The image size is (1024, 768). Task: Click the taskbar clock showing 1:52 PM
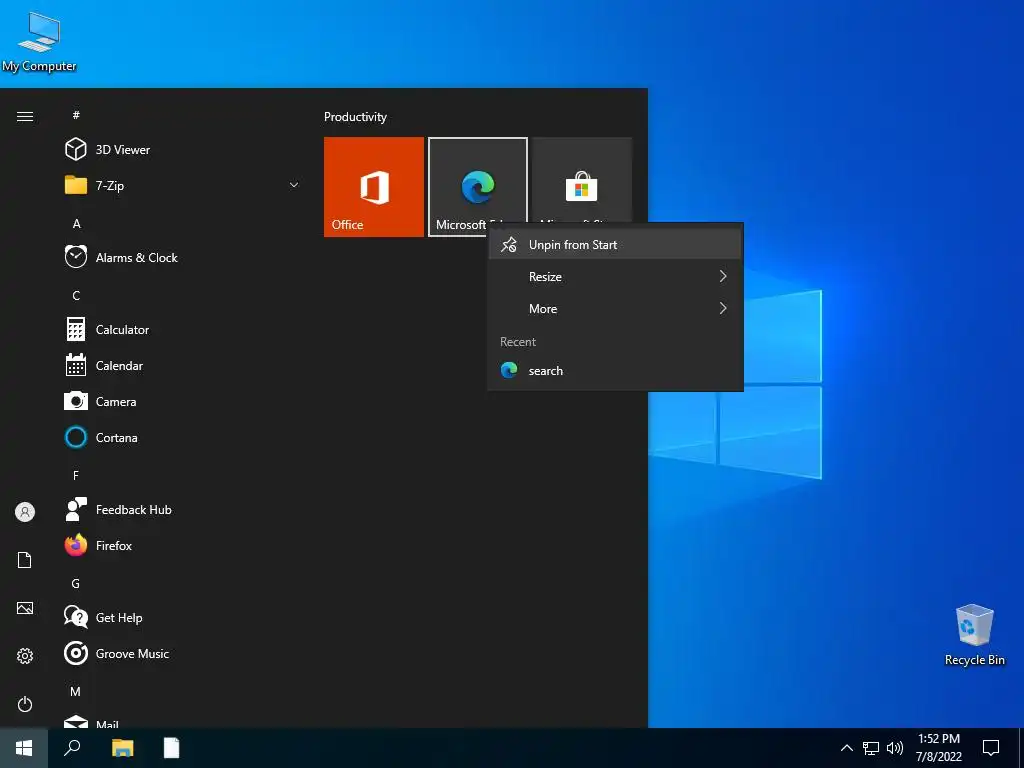(x=938, y=748)
